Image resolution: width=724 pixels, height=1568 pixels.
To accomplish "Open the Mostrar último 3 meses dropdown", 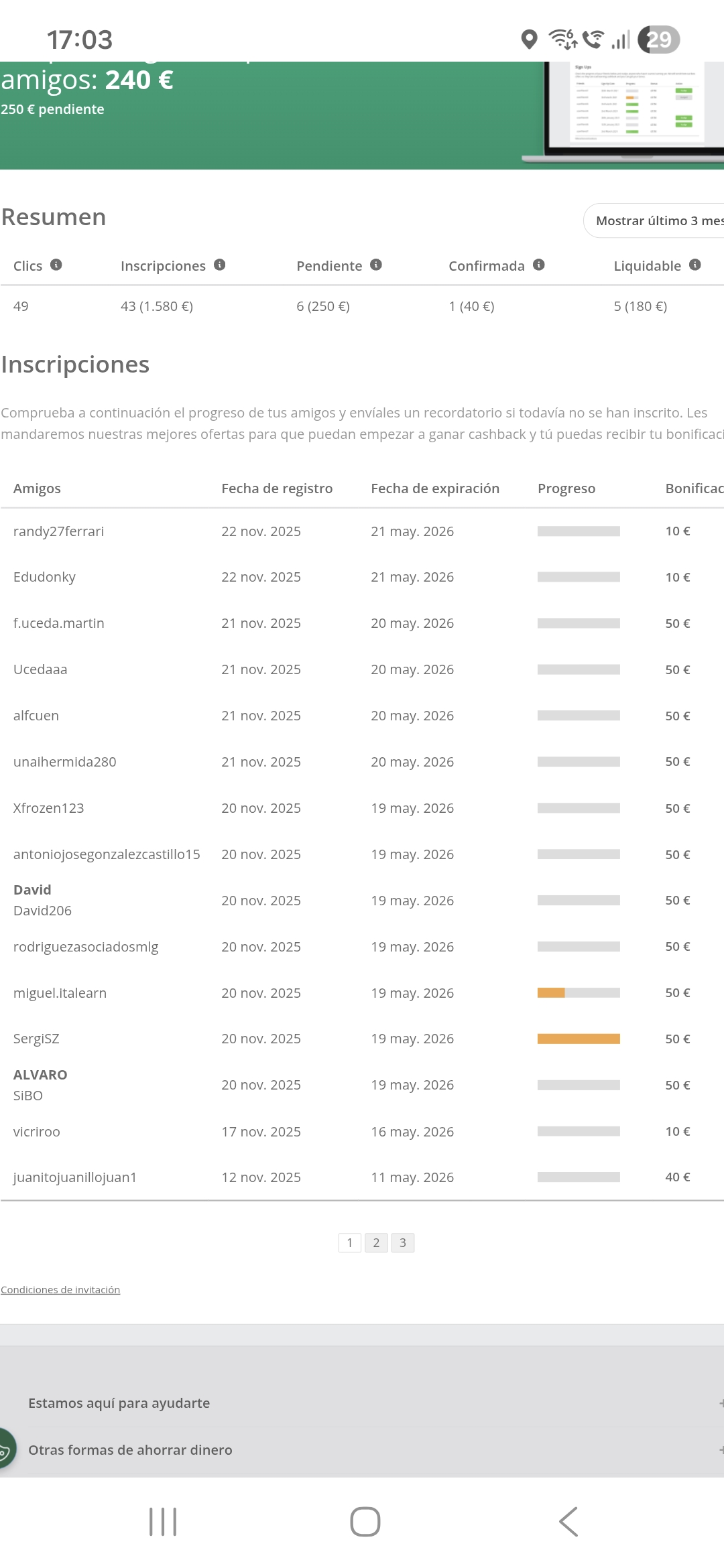I will (654, 220).
